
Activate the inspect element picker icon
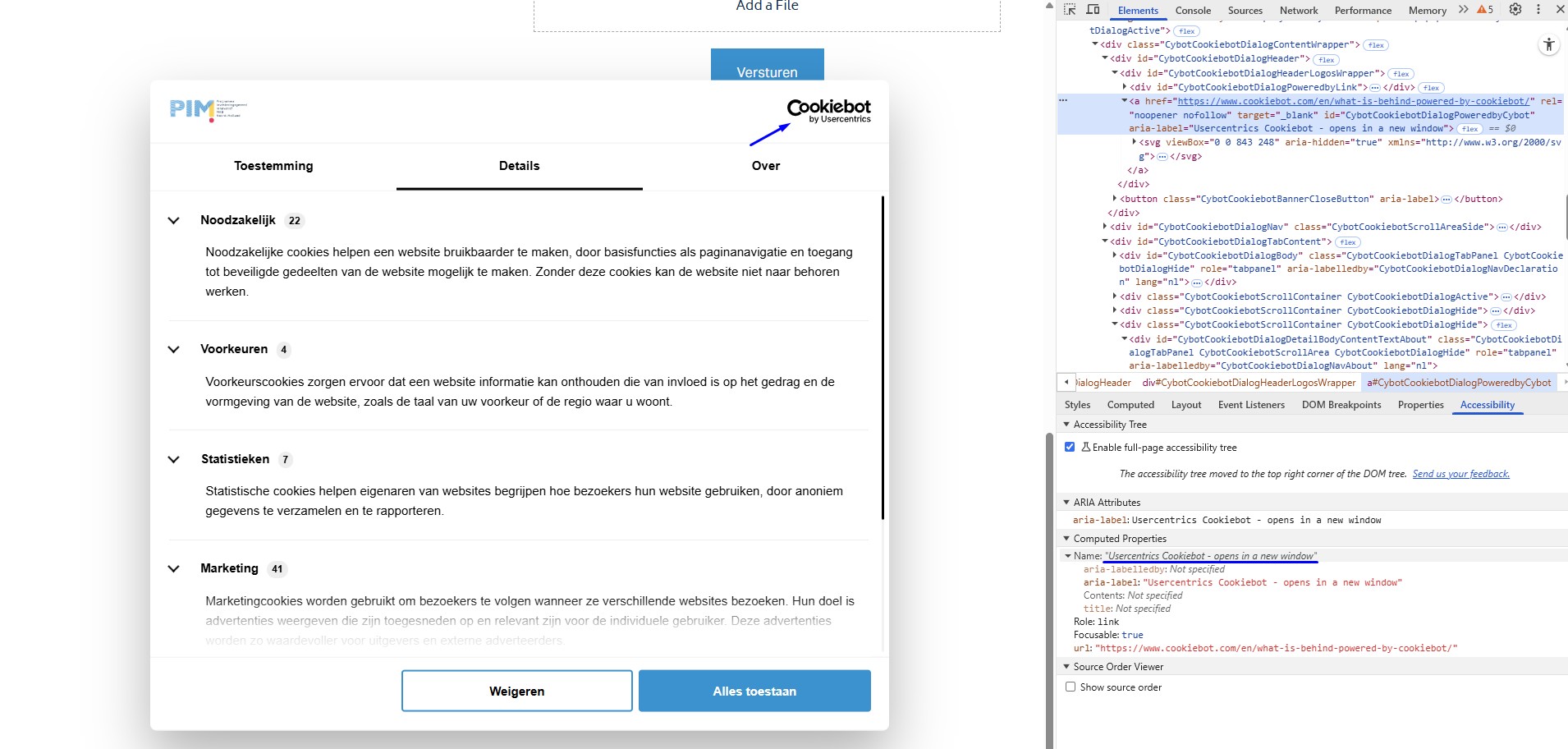tap(1070, 10)
